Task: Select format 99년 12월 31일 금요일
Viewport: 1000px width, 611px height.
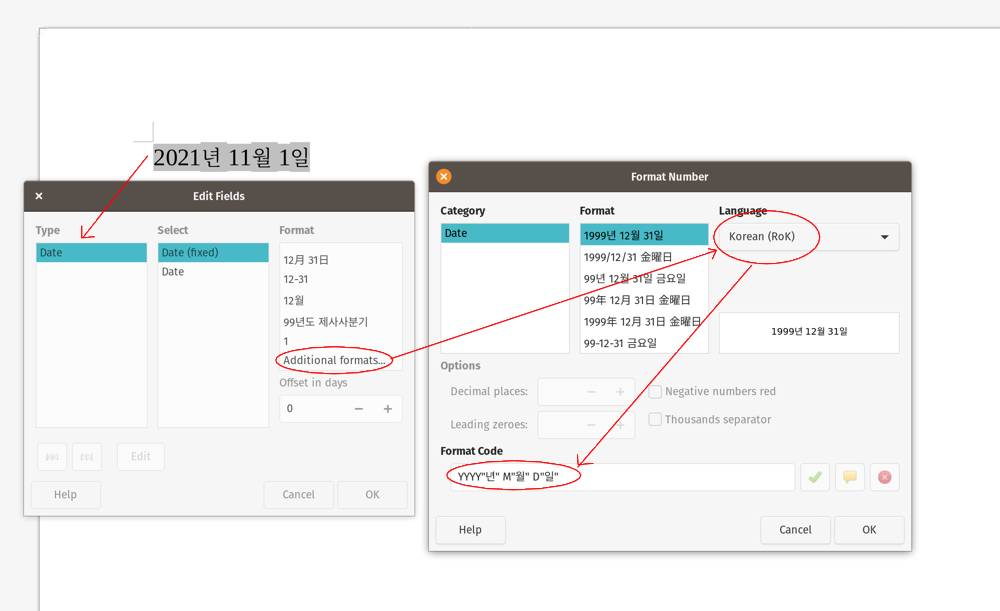Action: 644,279
